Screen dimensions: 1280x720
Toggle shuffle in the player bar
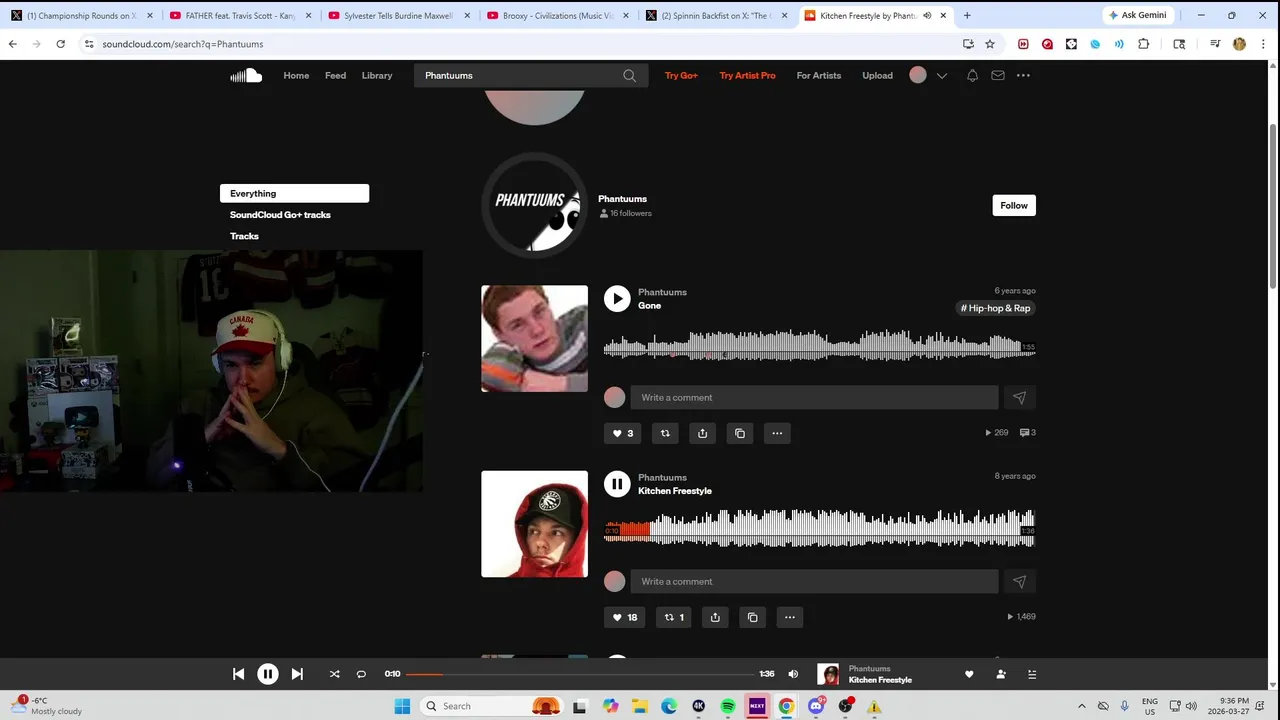[x=334, y=674]
